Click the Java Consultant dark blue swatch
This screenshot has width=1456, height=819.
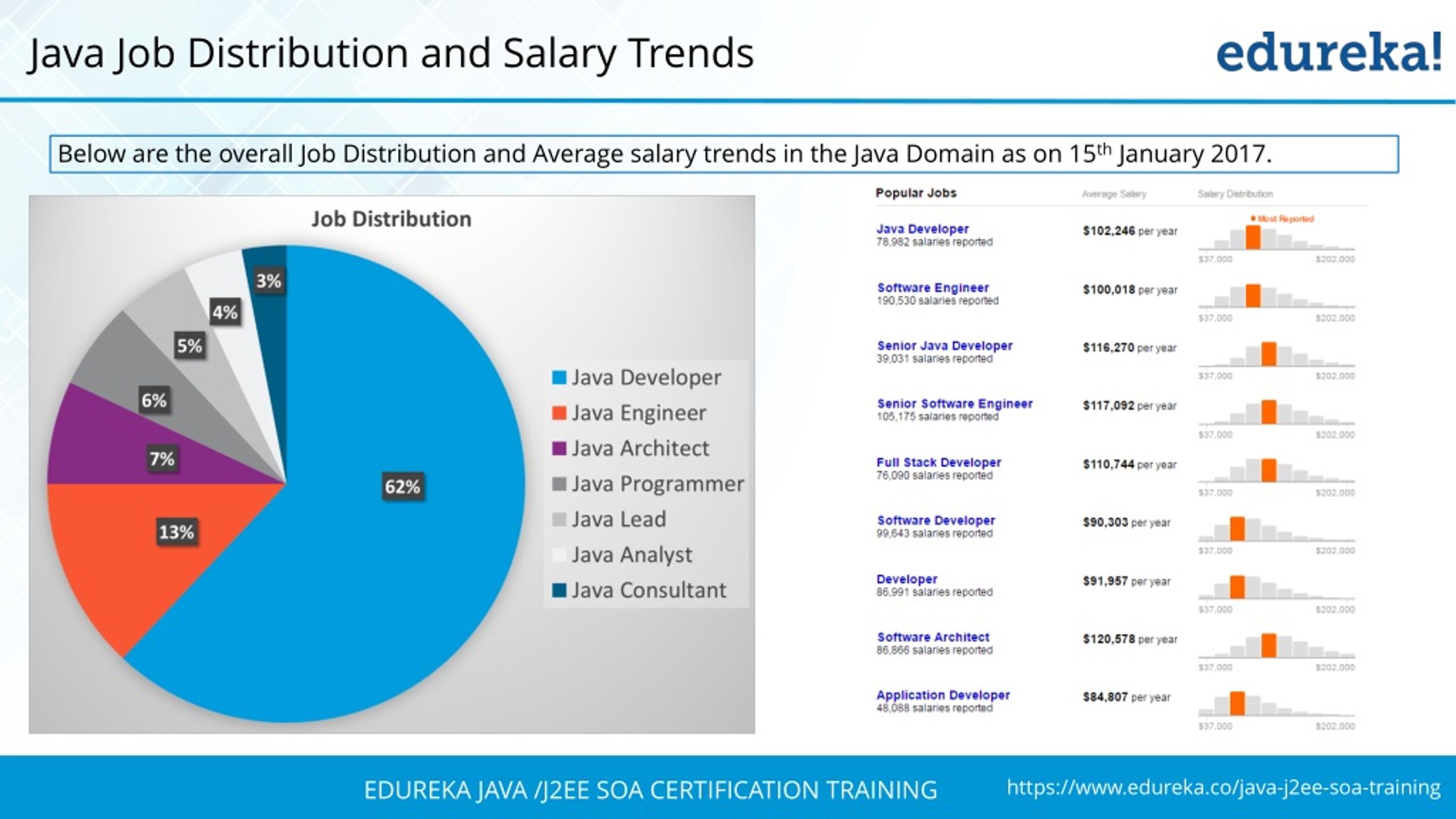pos(559,590)
